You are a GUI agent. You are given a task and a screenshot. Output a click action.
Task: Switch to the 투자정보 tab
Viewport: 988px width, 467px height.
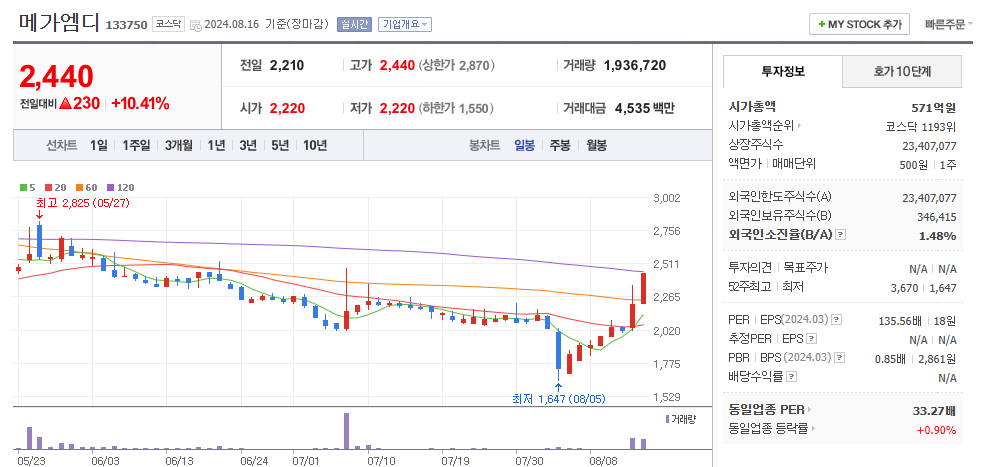click(x=783, y=71)
